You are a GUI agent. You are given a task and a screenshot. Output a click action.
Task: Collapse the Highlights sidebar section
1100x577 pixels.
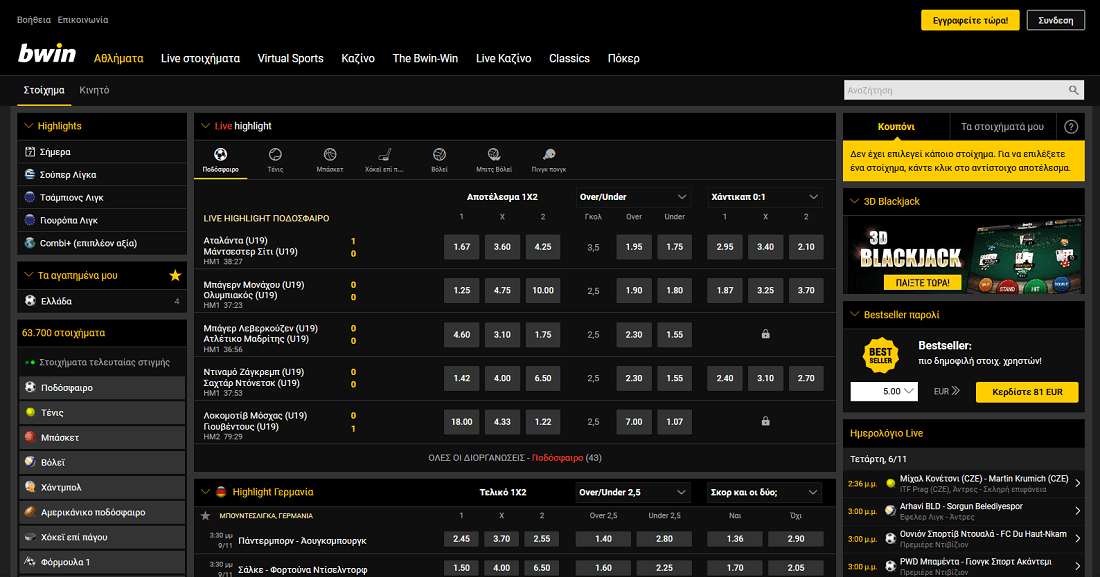[29, 126]
